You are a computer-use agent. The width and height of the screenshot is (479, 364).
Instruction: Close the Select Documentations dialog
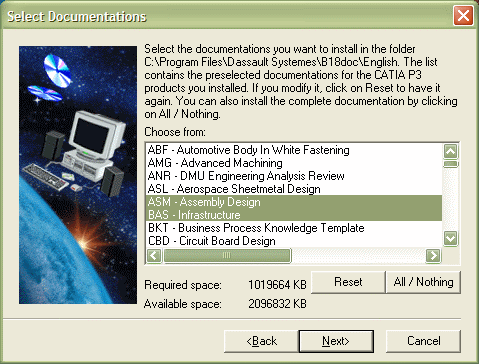[463, 15]
